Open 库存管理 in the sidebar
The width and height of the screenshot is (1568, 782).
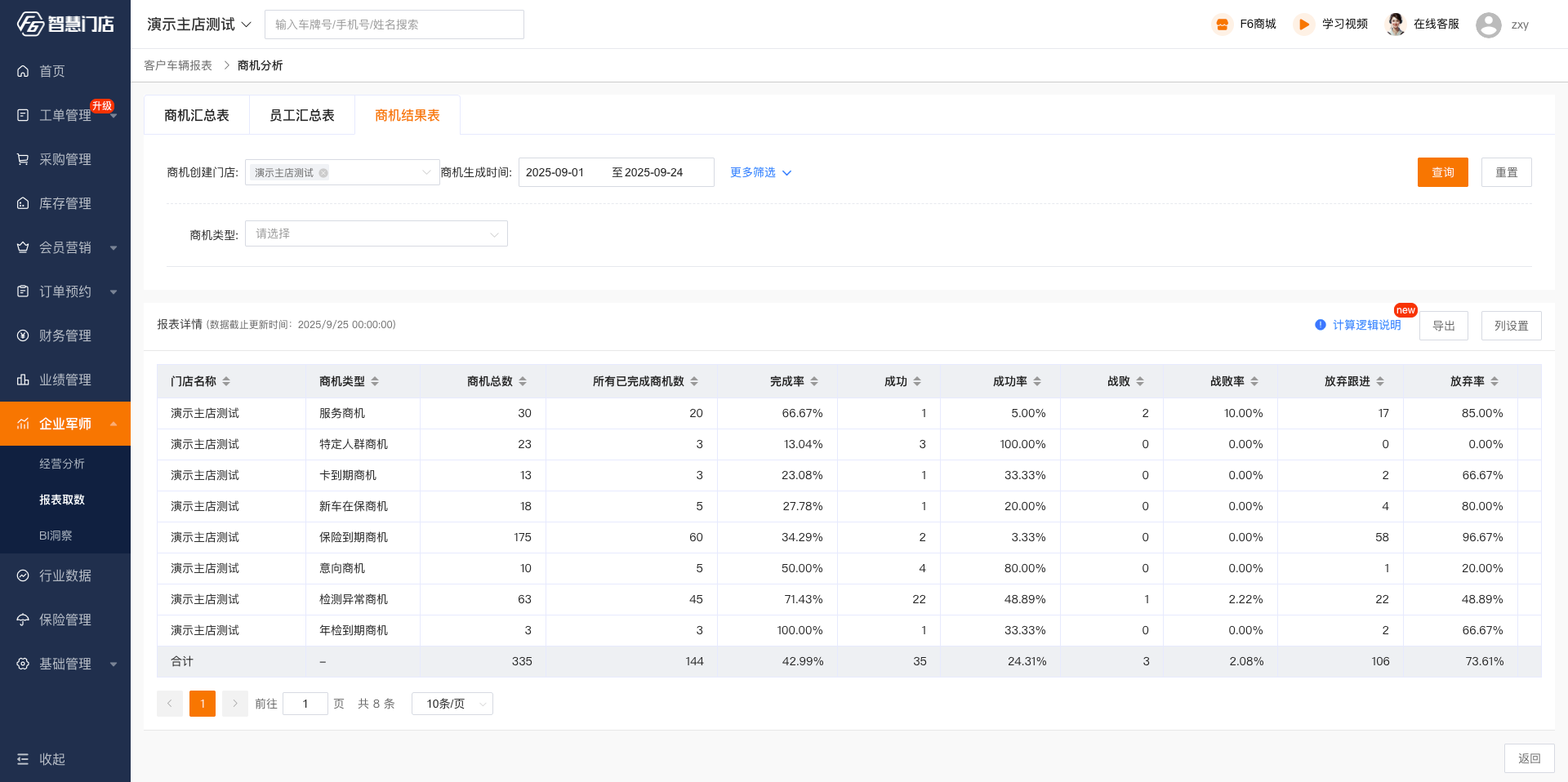pyautogui.click(x=65, y=203)
